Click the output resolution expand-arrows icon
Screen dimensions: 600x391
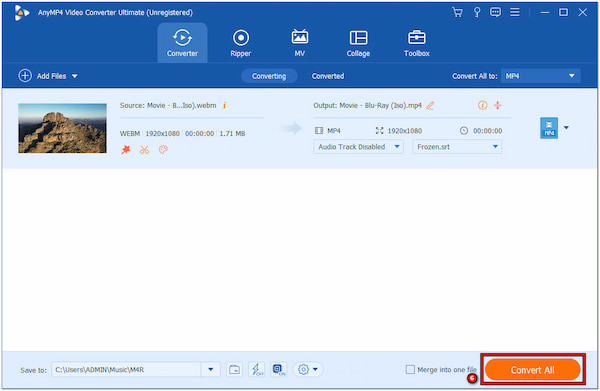(379, 131)
